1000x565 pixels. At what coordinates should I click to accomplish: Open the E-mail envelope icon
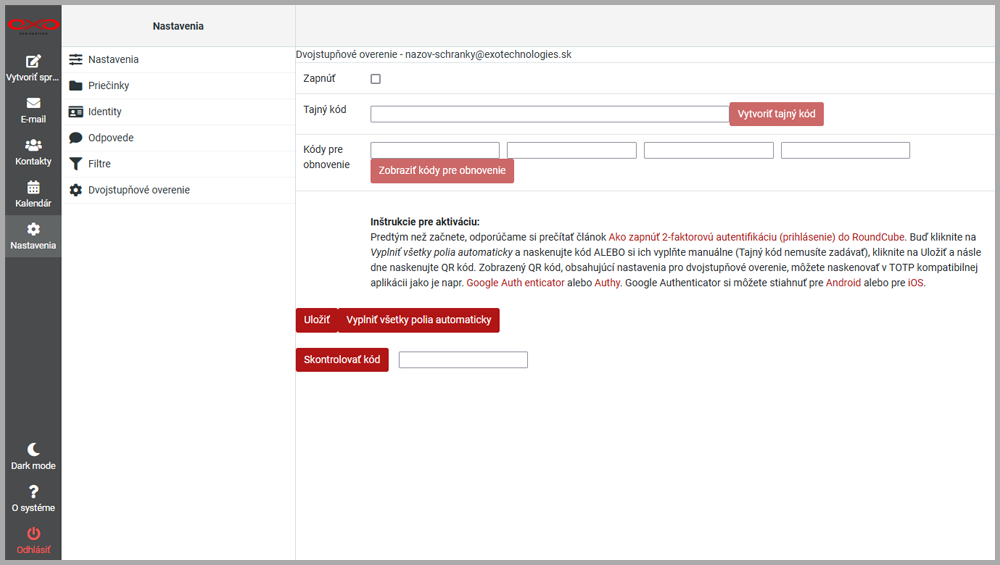(x=33, y=103)
